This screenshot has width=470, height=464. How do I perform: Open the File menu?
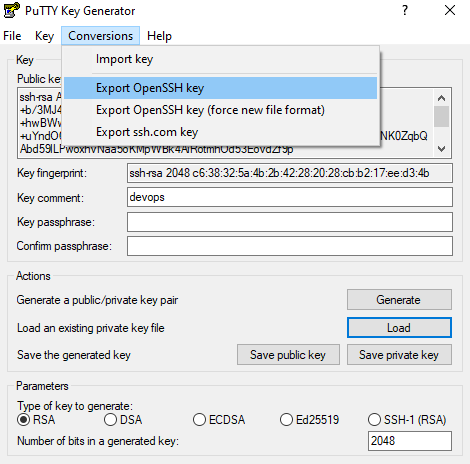point(12,36)
